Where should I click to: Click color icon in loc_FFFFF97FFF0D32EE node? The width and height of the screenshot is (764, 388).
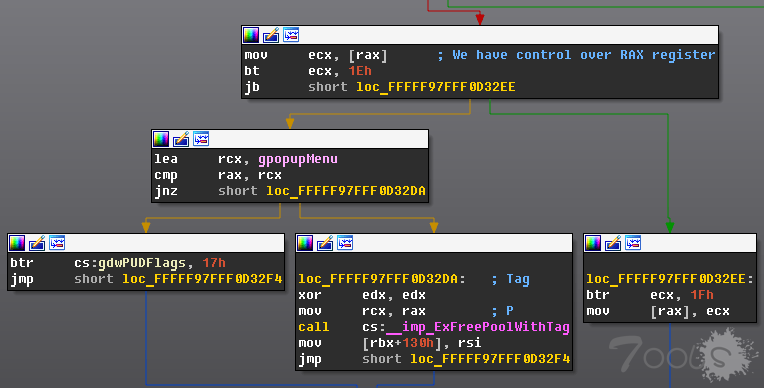[x=593, y=243]
